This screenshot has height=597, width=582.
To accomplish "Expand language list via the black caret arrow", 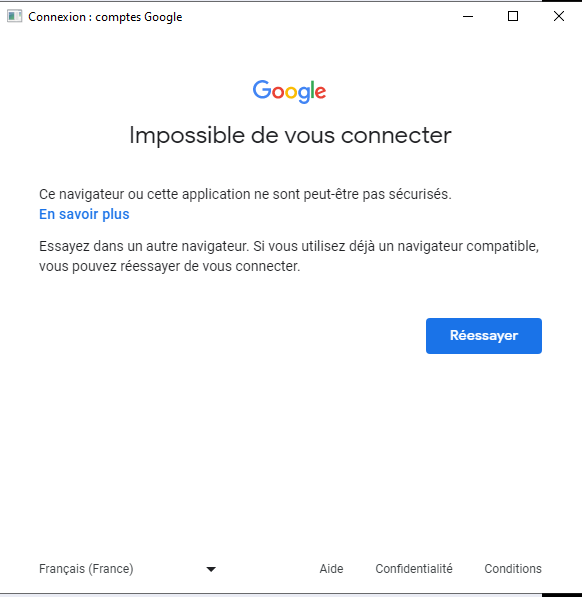I will pyautogui.click(x=211, y=569).
